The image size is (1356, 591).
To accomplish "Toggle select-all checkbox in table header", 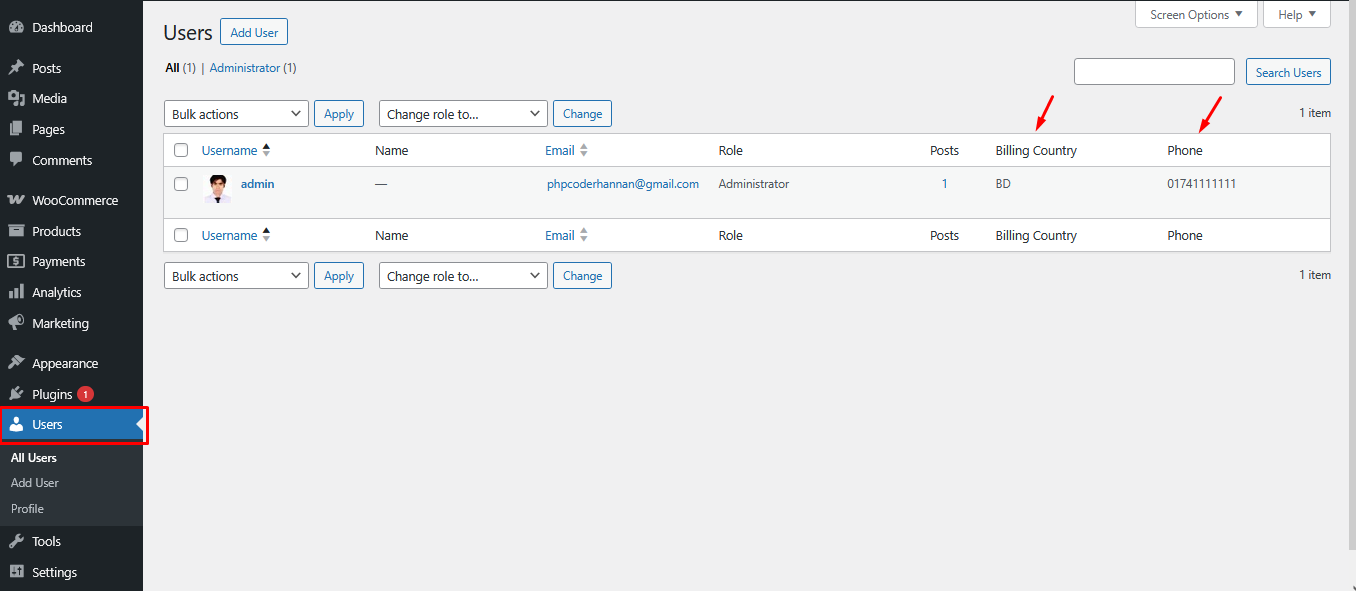I will tap(181, 150).
